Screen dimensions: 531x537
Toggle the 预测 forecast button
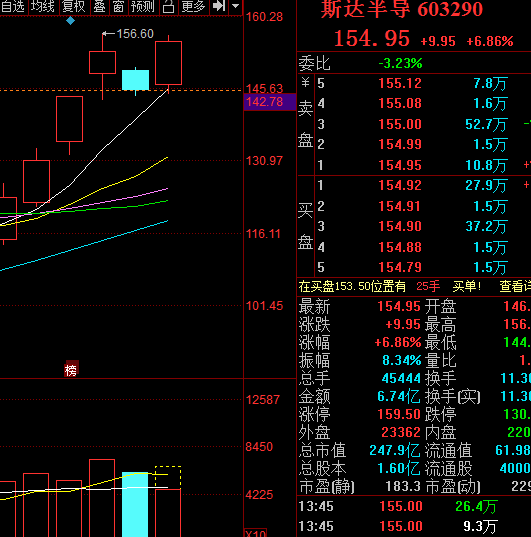[143, 7]
